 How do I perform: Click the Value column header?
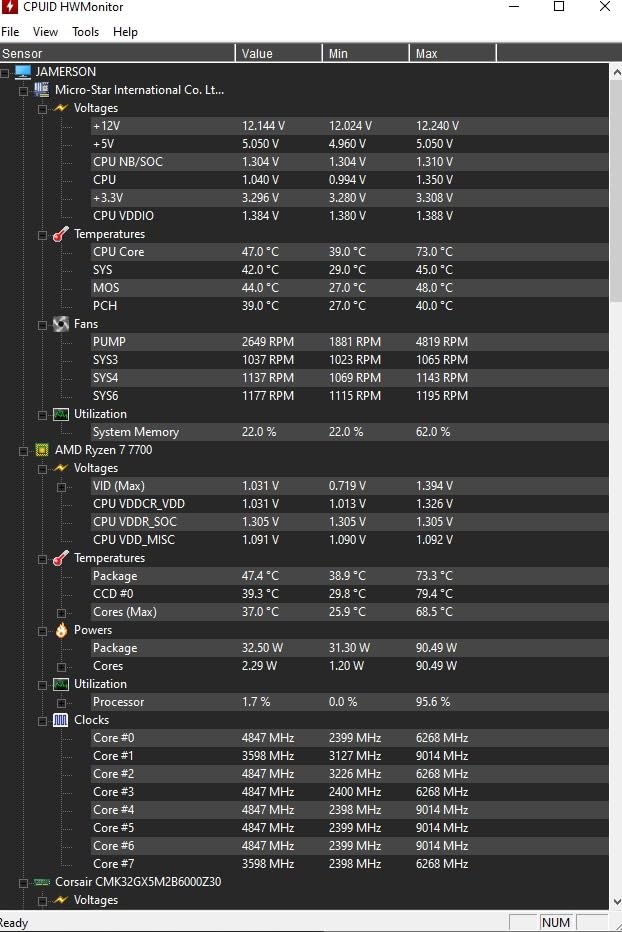pos(278,53)
